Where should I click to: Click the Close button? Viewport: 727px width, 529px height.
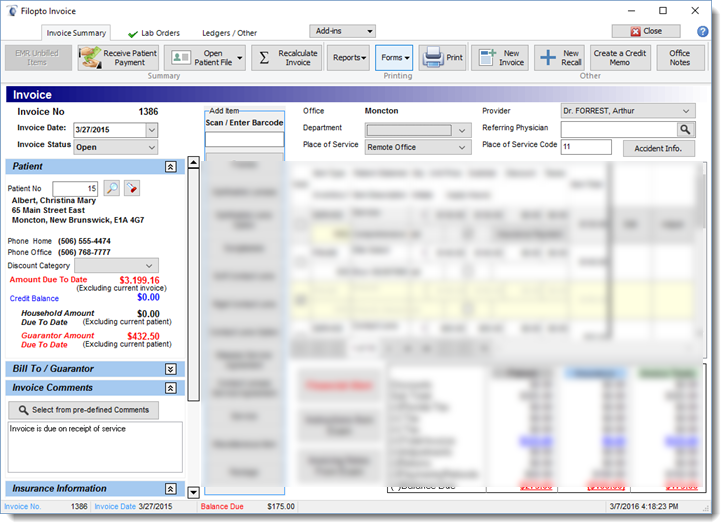646,31
